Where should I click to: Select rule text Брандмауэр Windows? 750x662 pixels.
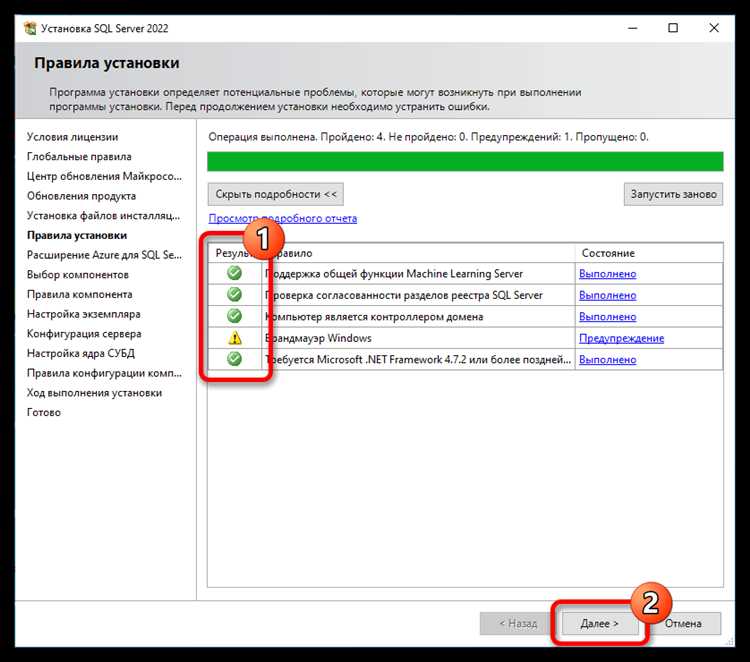(x=318, y=338)
